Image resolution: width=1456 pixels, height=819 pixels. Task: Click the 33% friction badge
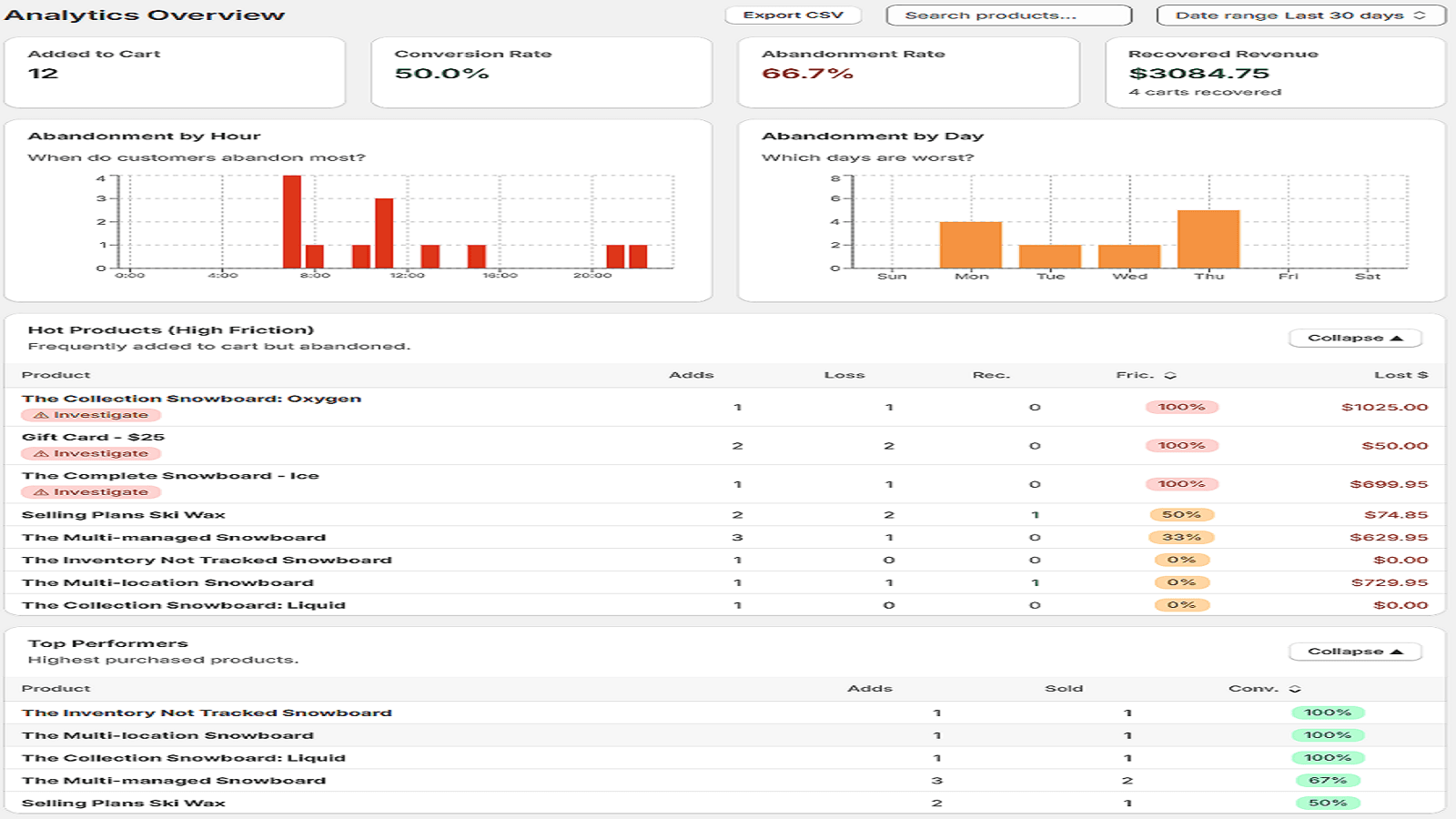click(x=1181, y=538)
